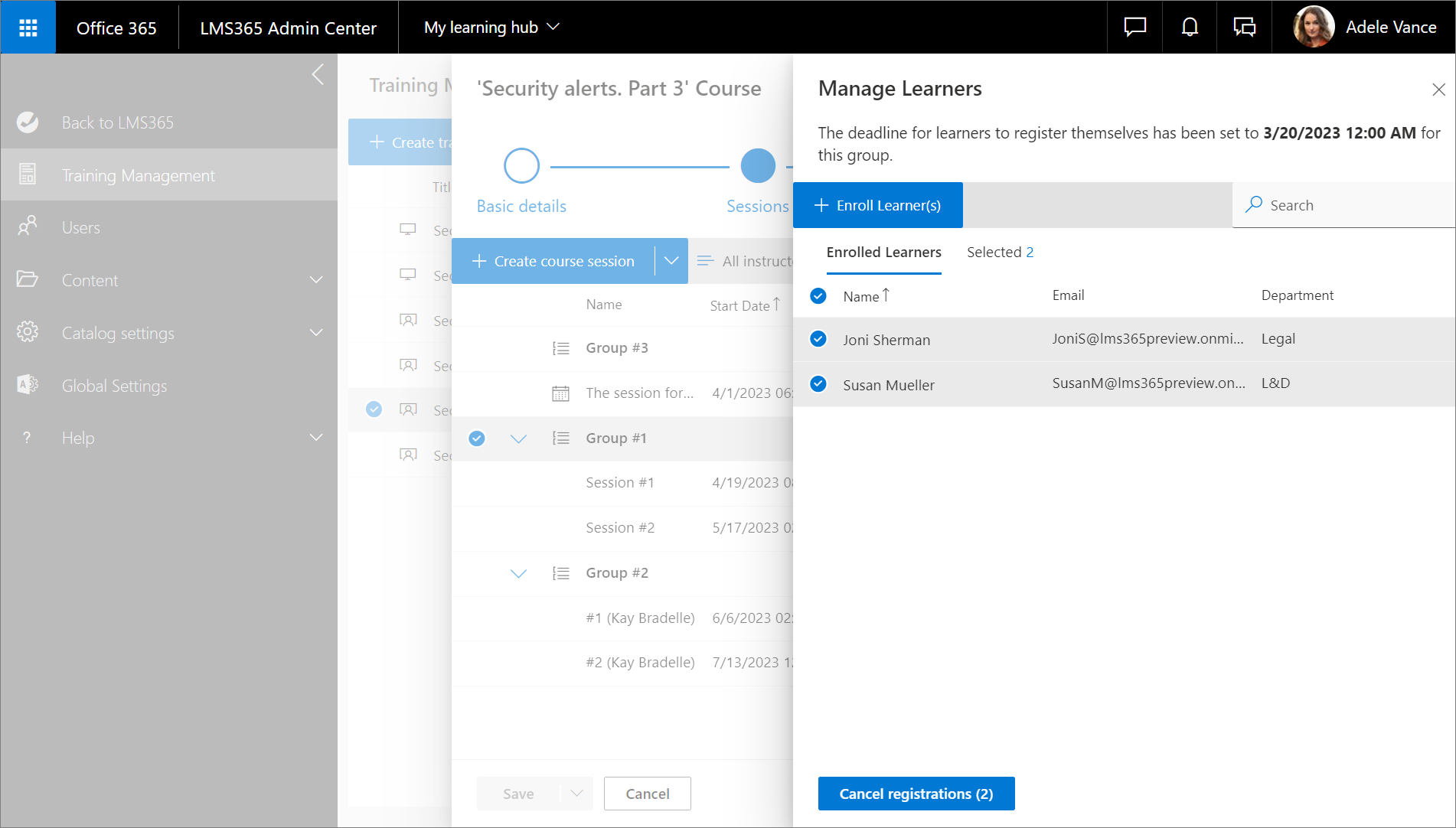Toggle the select all learners checkbox
Image resolution: width=1456 pixels, height=828 pixels.
818,296
